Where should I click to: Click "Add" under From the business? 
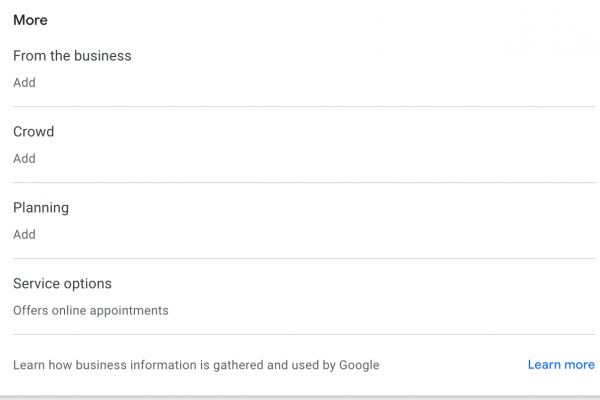[x=24, y=83]
